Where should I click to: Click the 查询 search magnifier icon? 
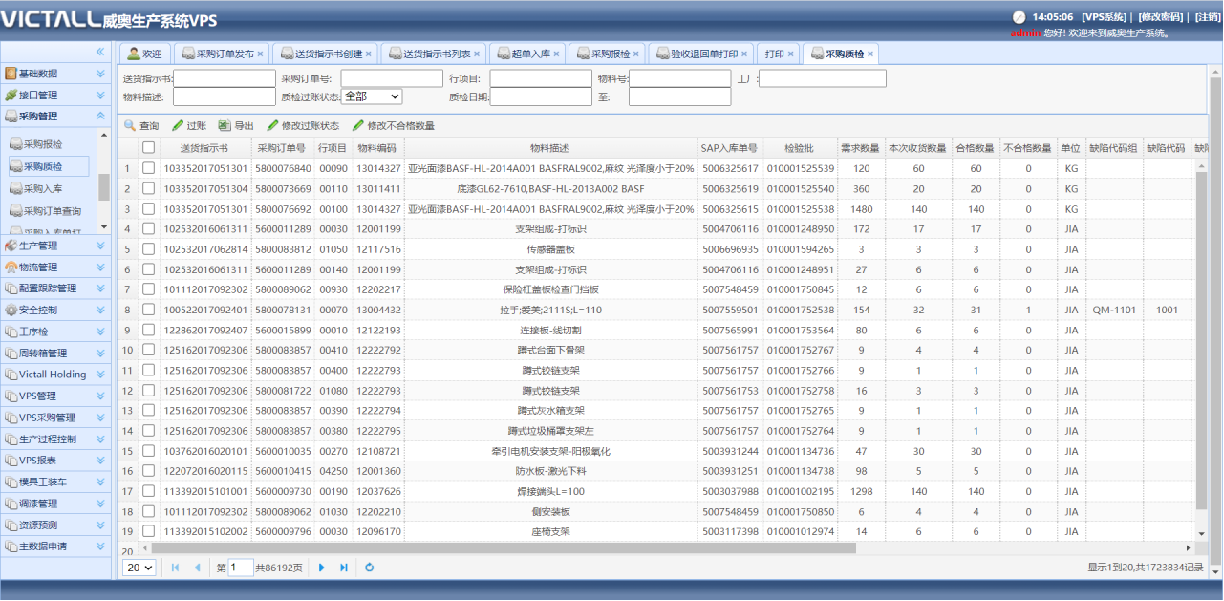click(x=130, y=126)
